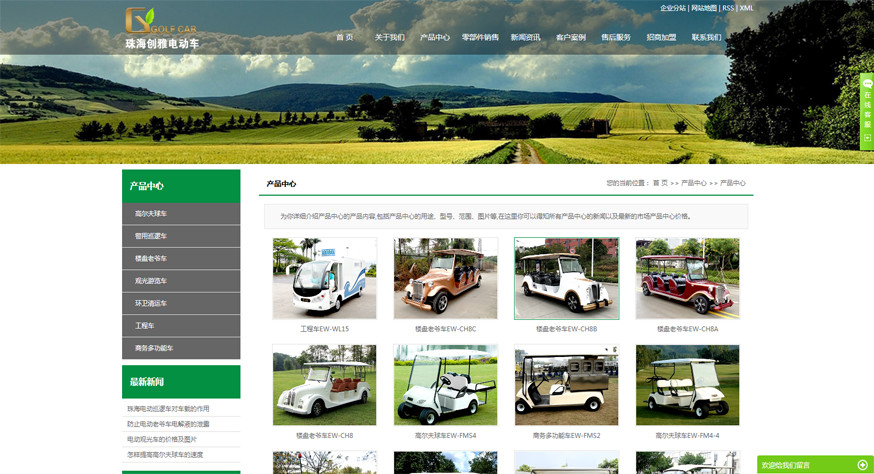The image size is (874, 474).
Task: Click the RSS link at top right
Action: pos(728,8)
